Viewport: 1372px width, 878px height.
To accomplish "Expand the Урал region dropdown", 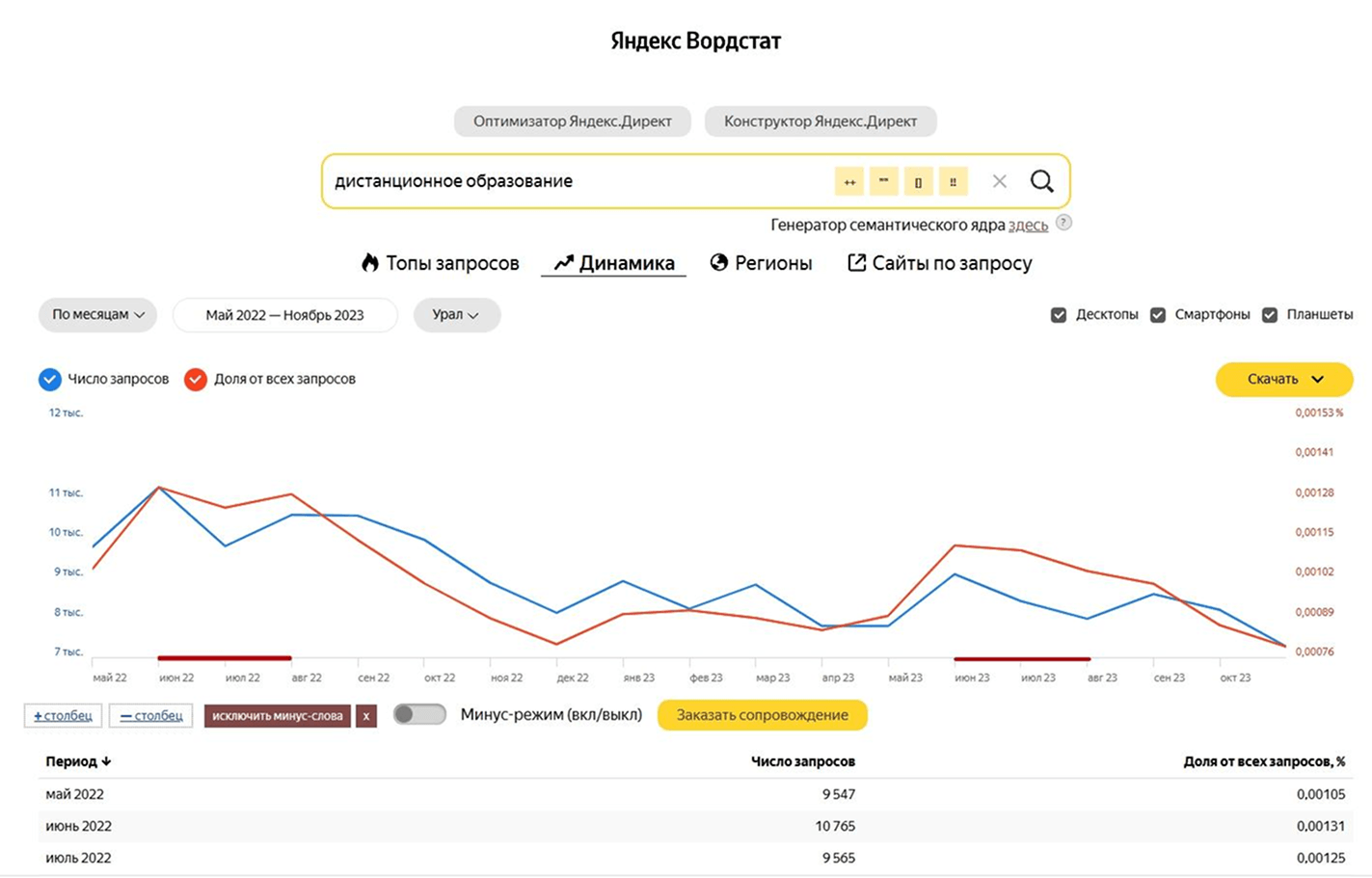I will [456, 315].
